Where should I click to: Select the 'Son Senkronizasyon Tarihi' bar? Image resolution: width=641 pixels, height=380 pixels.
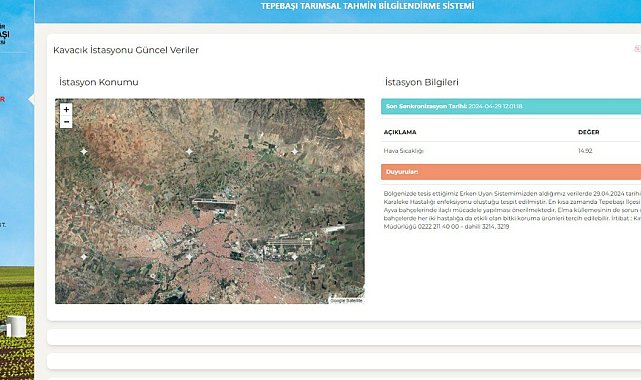point(511,106)
